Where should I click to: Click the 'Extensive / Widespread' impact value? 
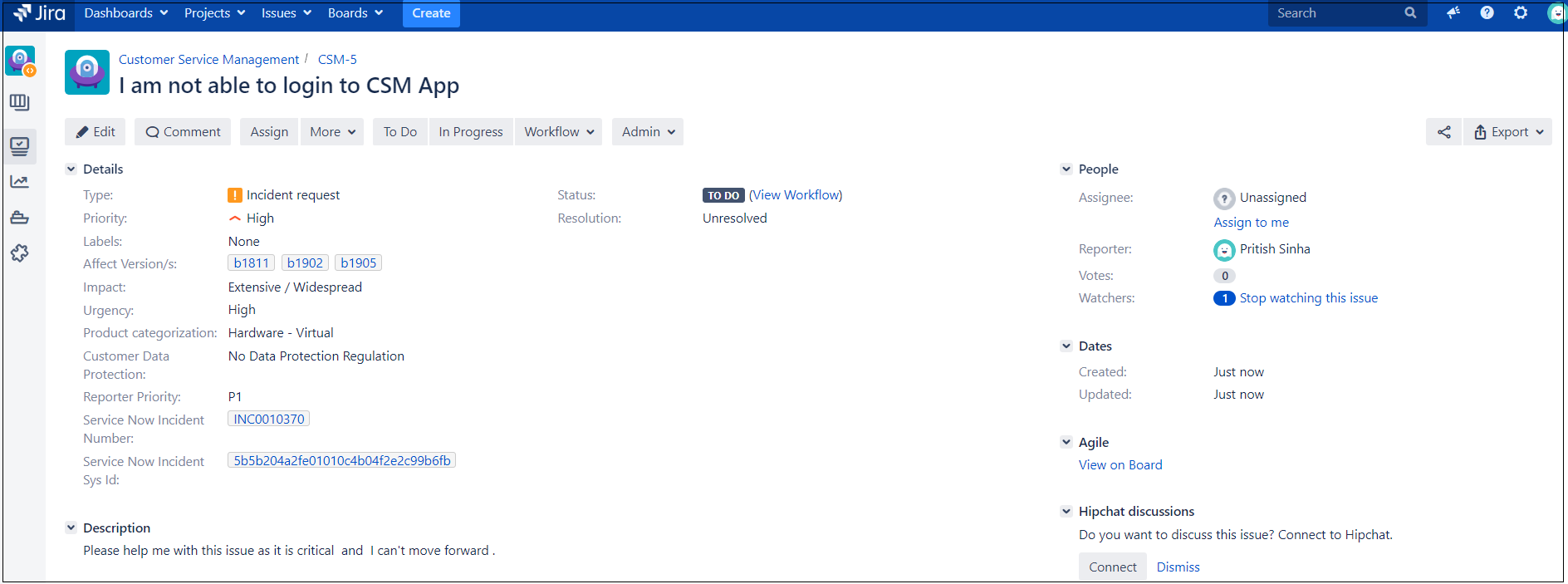(295, 287)
